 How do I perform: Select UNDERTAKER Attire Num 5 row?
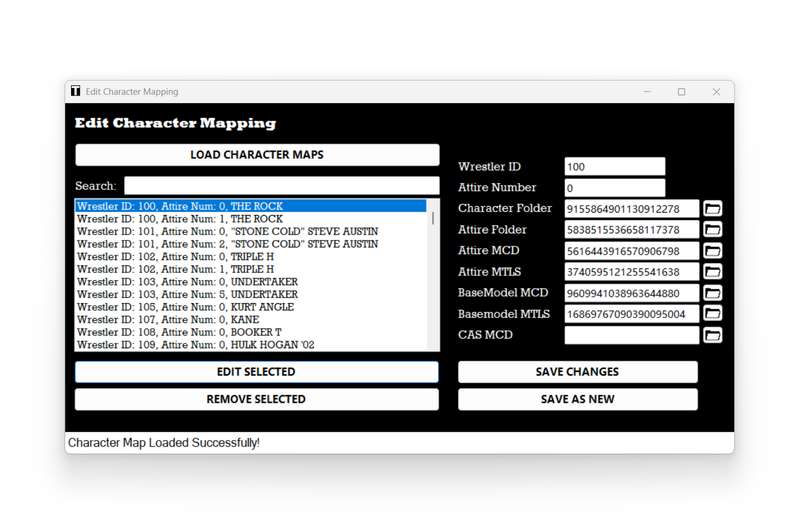[251, 294]
